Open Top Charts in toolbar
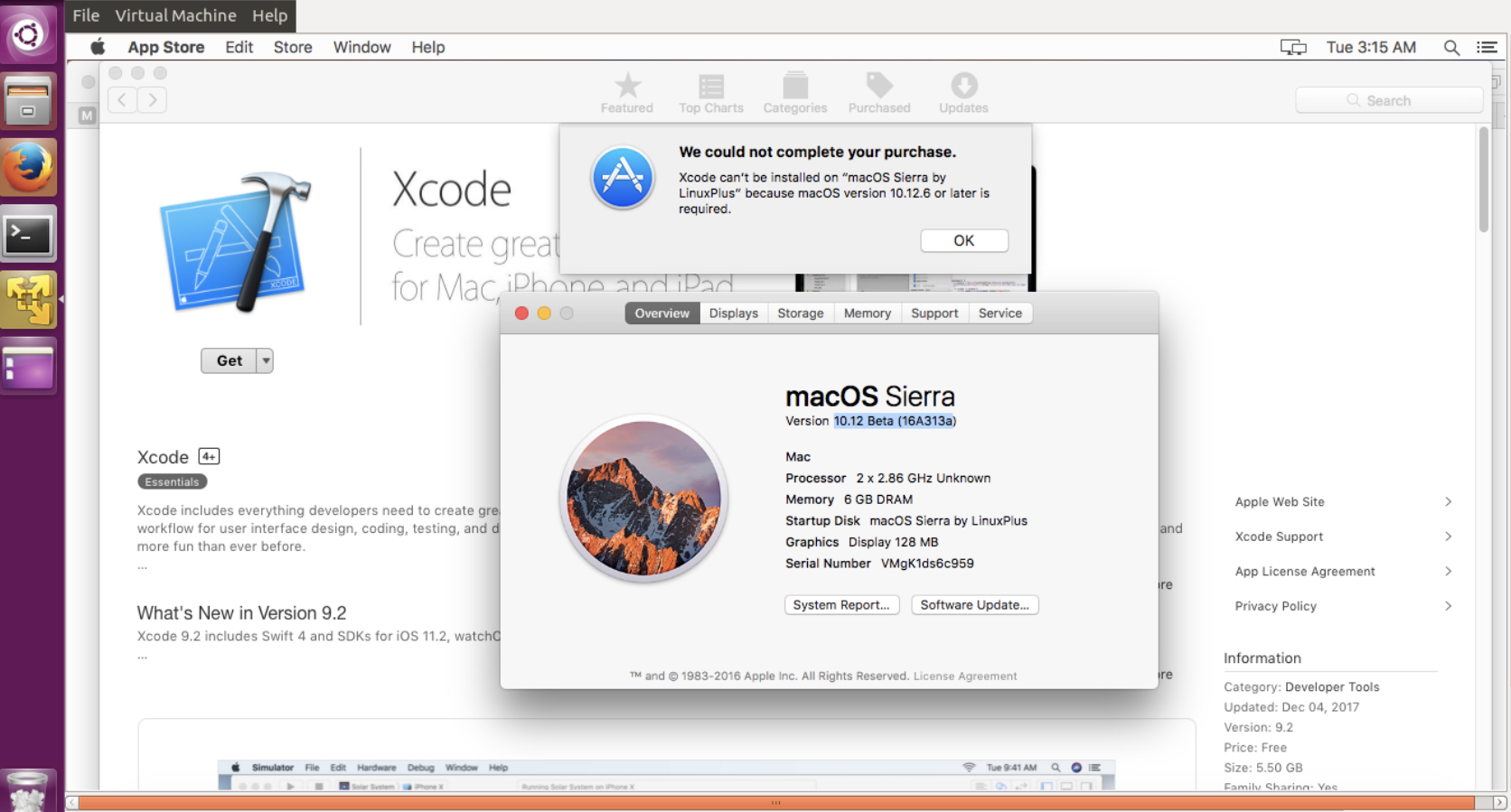Viewport: 1511px width, 812px height. [711, 87]
